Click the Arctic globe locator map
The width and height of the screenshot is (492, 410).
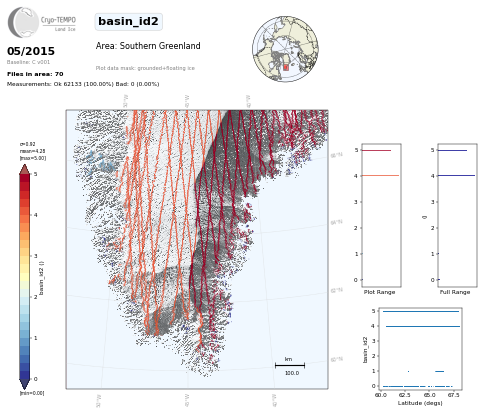[285, 49]
